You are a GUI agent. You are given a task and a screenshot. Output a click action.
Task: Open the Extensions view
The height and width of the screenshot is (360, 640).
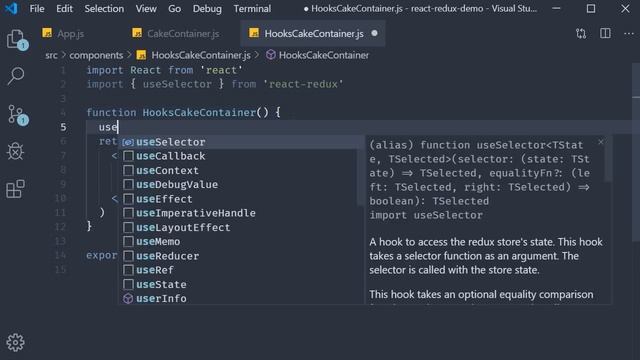16,189
